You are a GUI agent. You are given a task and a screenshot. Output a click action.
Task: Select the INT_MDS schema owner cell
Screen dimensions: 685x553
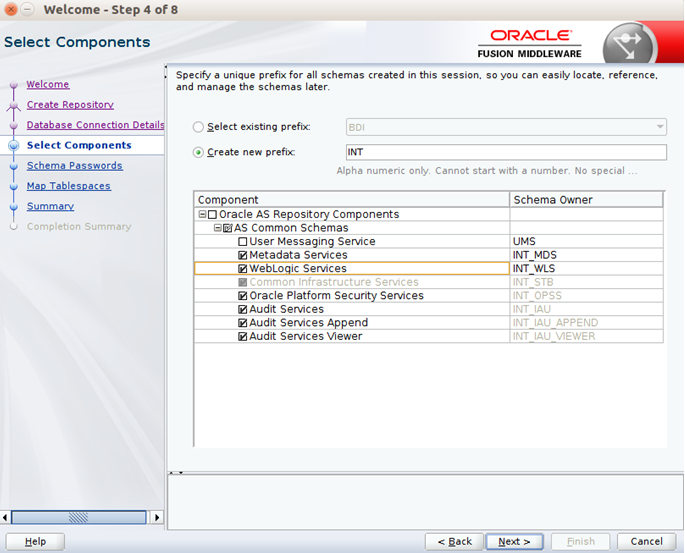point(586,255)
